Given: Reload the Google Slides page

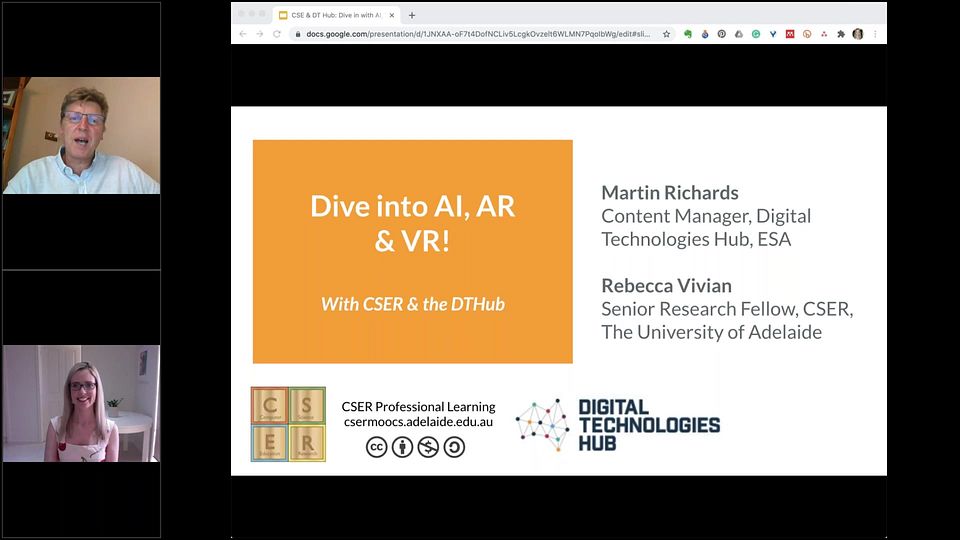Looking at the screenshot, I should point(276,34).
